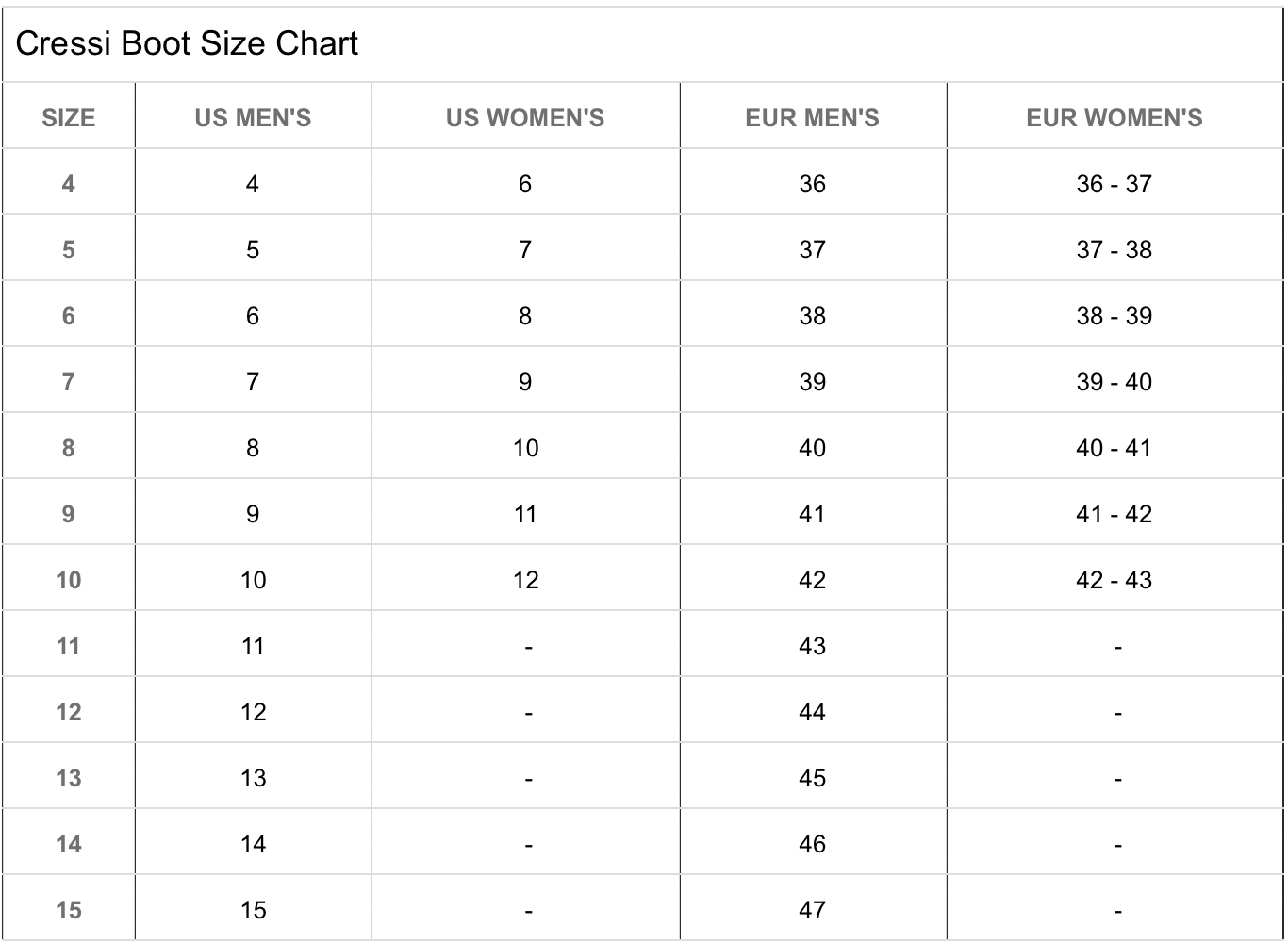Click the Cressi Boot Size Chart title
This screenshot has height=943, width=1288.
[x=187, y=43]
